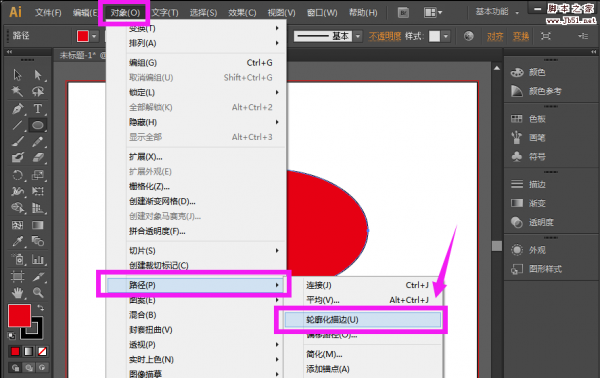The width and height of the screenshot is (600, 378).
Task: Set paint mode to solid Color
Action: 15,351
